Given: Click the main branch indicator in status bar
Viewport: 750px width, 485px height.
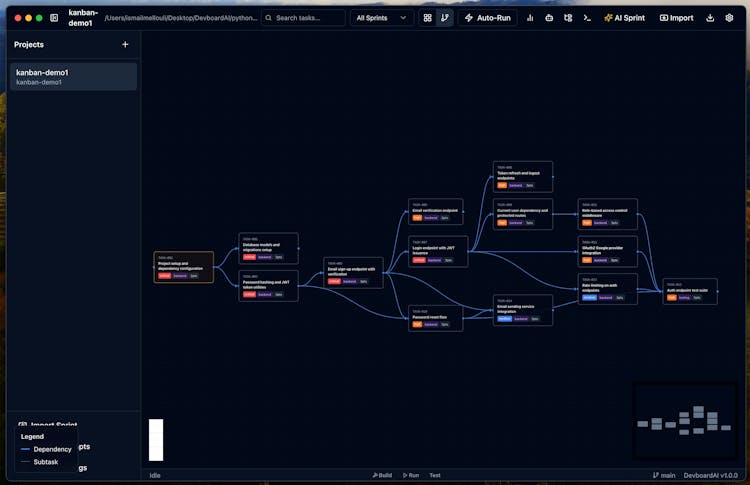Looking at the screenshot, I should [x=664, y=475].
